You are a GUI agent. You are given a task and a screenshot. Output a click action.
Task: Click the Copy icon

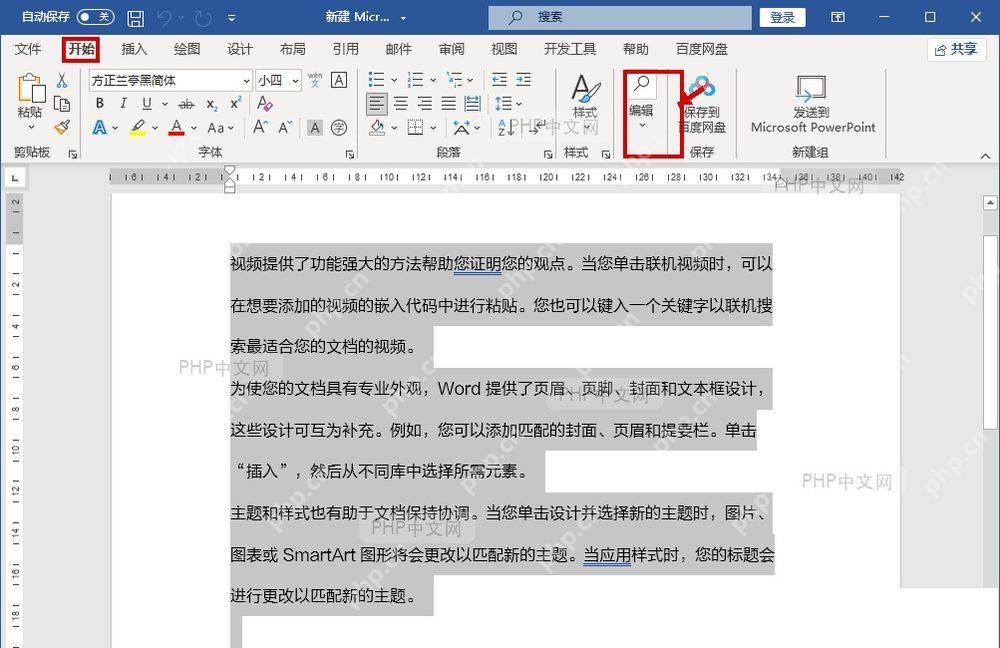click(62, 104)
